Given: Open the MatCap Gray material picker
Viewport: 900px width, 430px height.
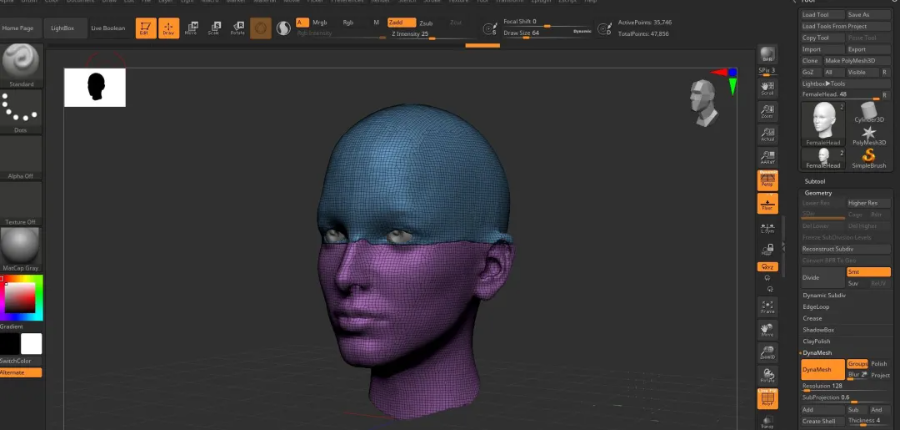Looking at the screenshot, I should pos(21,249).
